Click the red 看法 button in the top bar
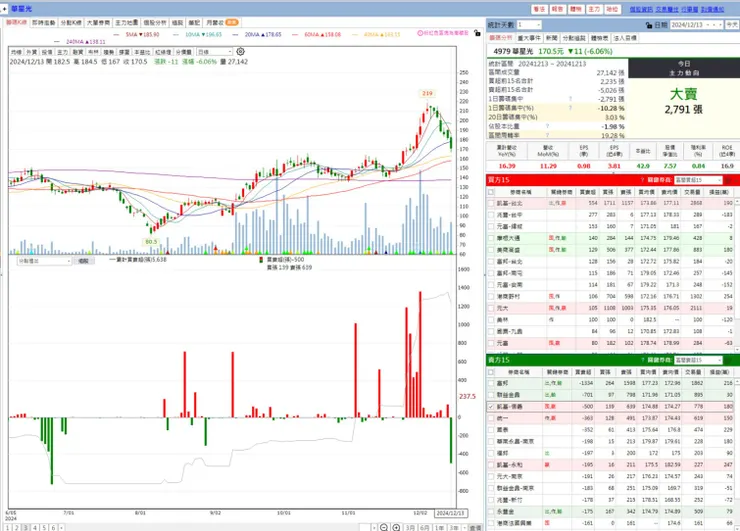 539,9
